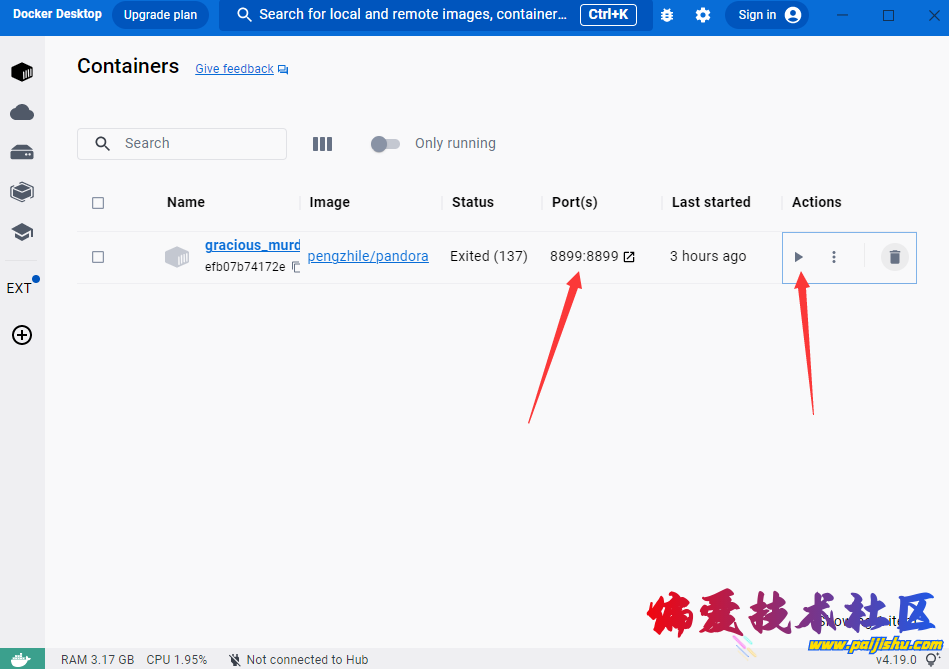Click the 3 hours ago cell

(708, 256)
